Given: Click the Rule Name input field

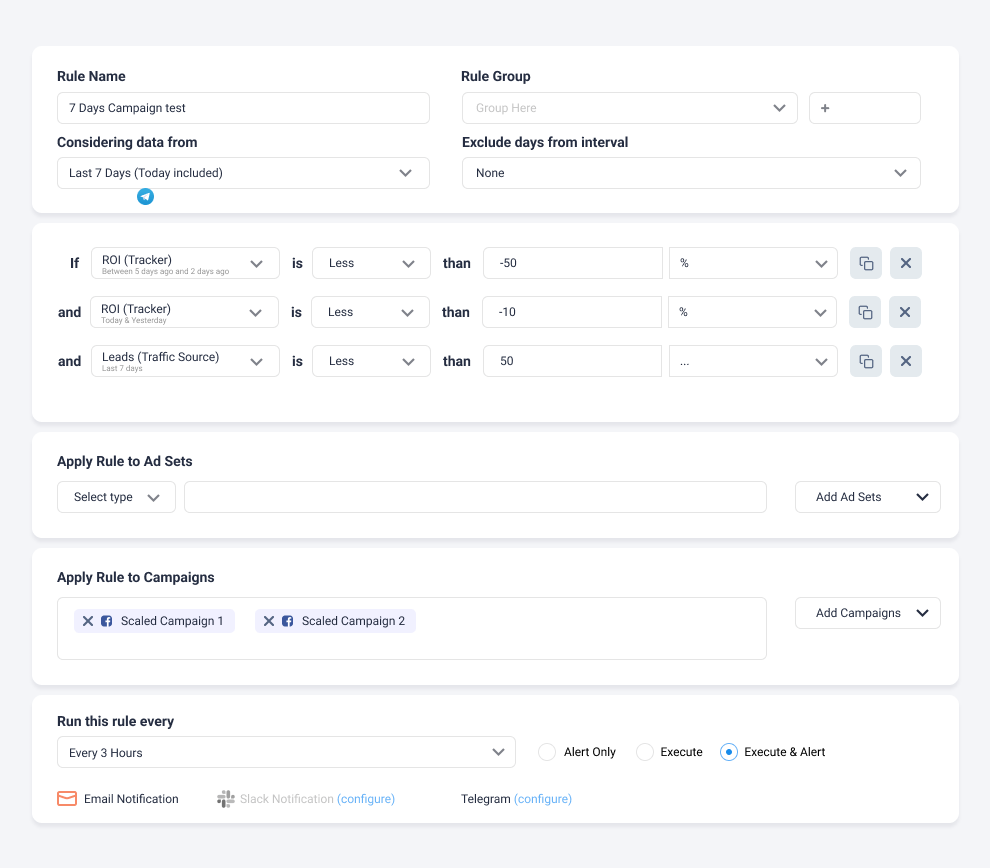Looking at the screenshot, I should pyautogui.click(x=243, y=108).
